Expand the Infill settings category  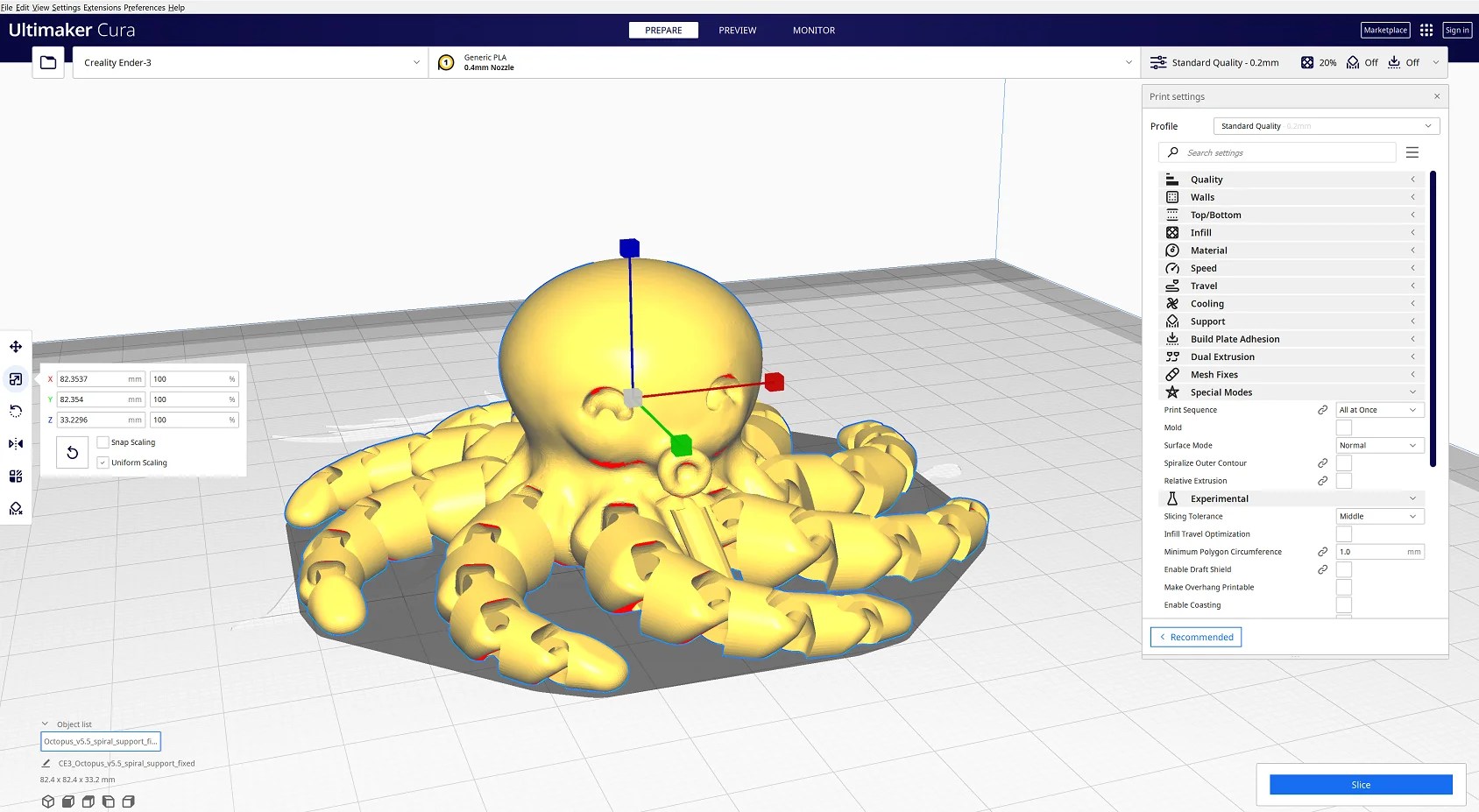coord(1291,233)
